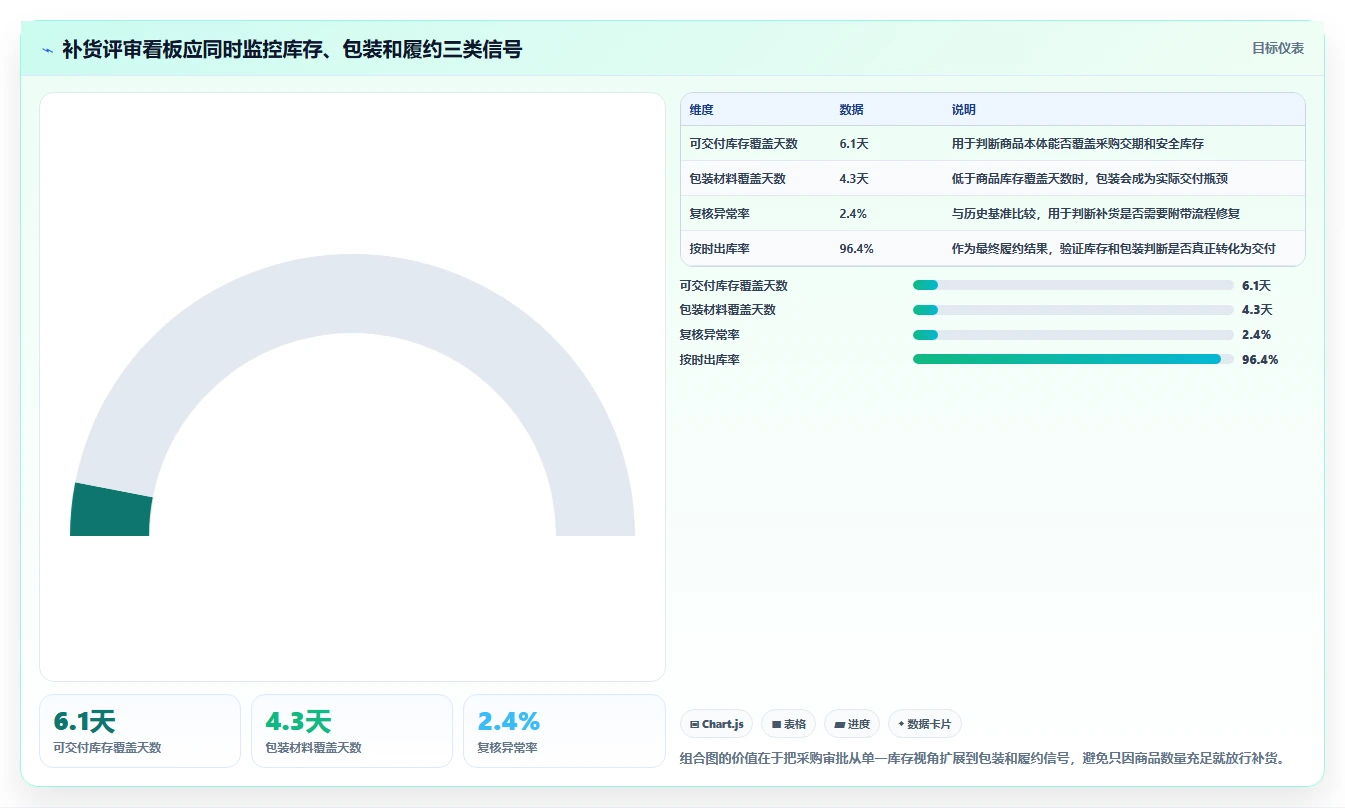Viewport: 1345px width, 808px height.
Task: Click the 包装材料覆盖天数 progress bar
Action: pyautogui.click(x=1073, y=310)
